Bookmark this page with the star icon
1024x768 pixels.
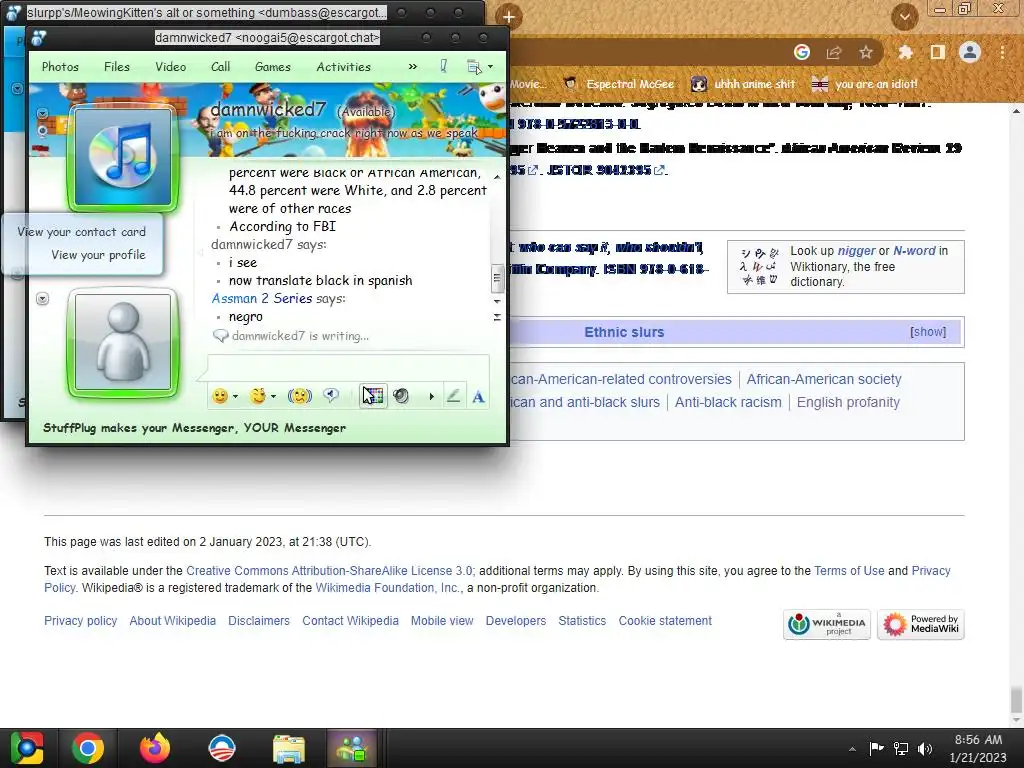(x=866, y=52)
